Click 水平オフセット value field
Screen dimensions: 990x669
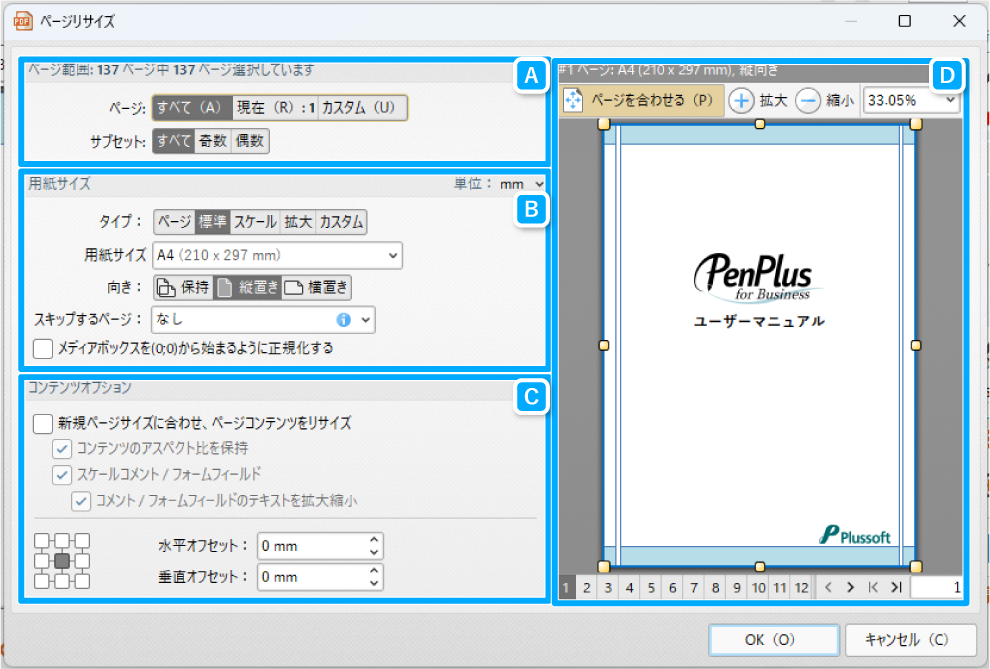pyautogui.click(x=311, y=547)
